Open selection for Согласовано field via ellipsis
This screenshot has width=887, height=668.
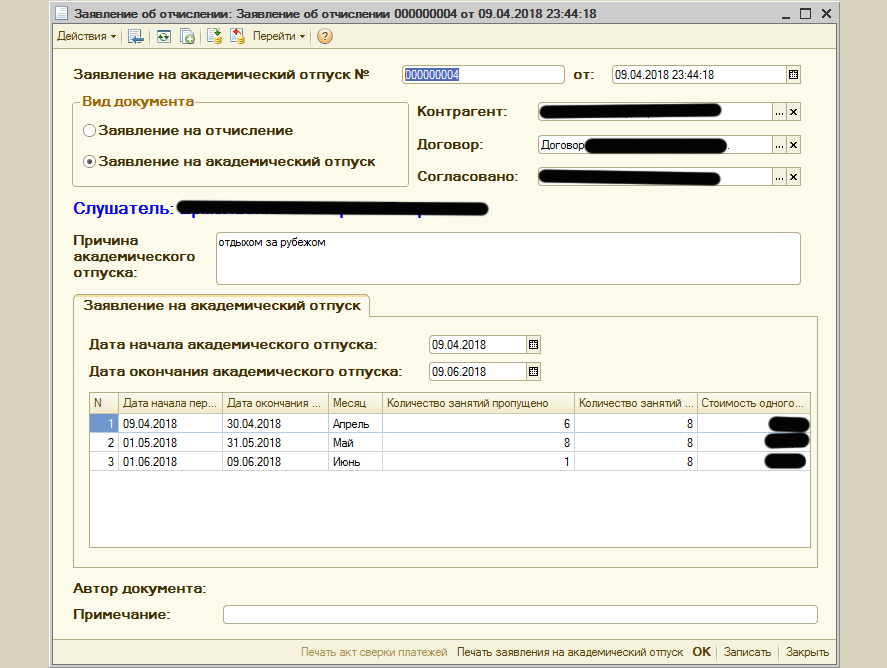click(x=779, y=177)
